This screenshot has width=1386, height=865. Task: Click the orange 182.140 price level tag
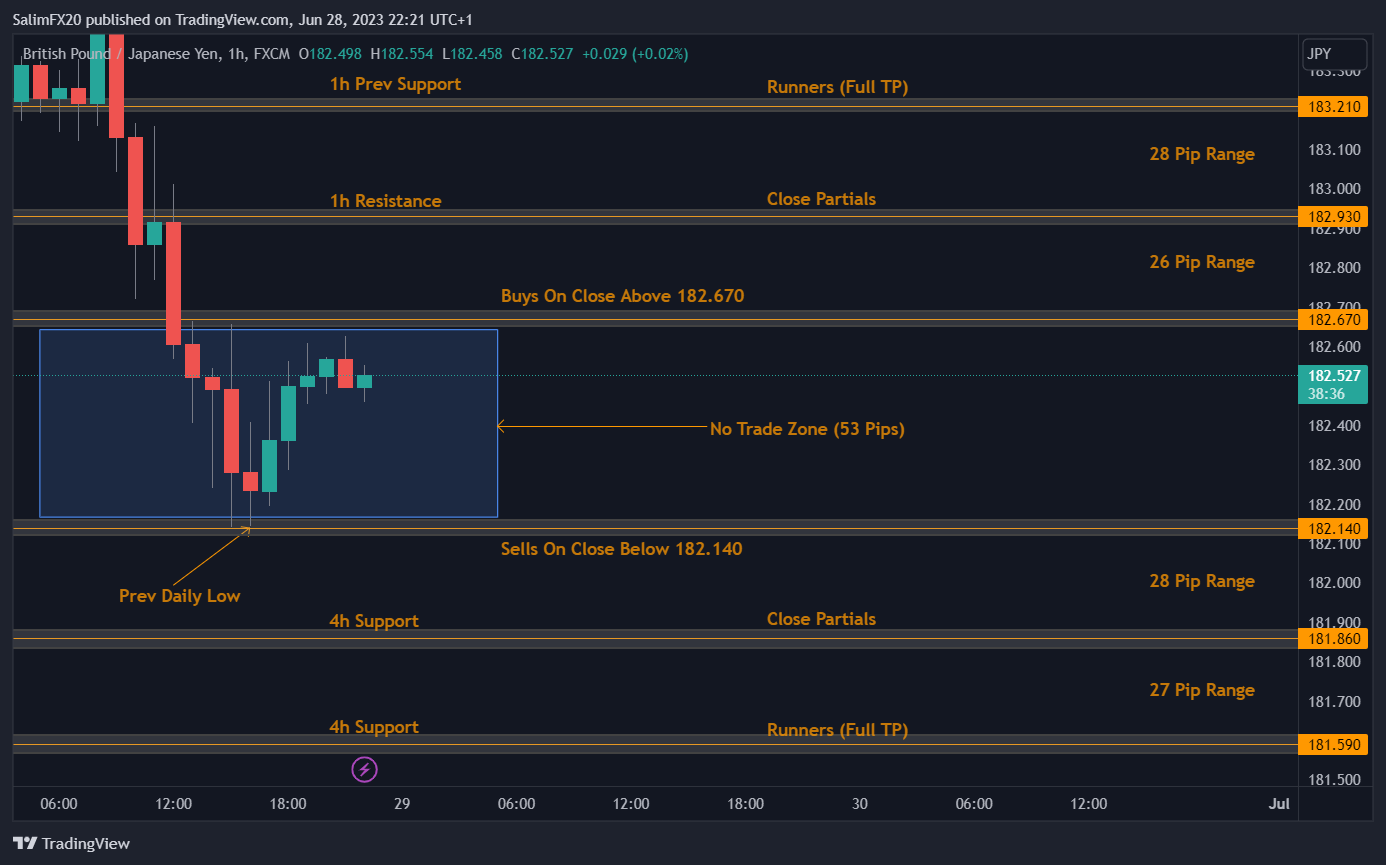click(x=1333, y=528)
